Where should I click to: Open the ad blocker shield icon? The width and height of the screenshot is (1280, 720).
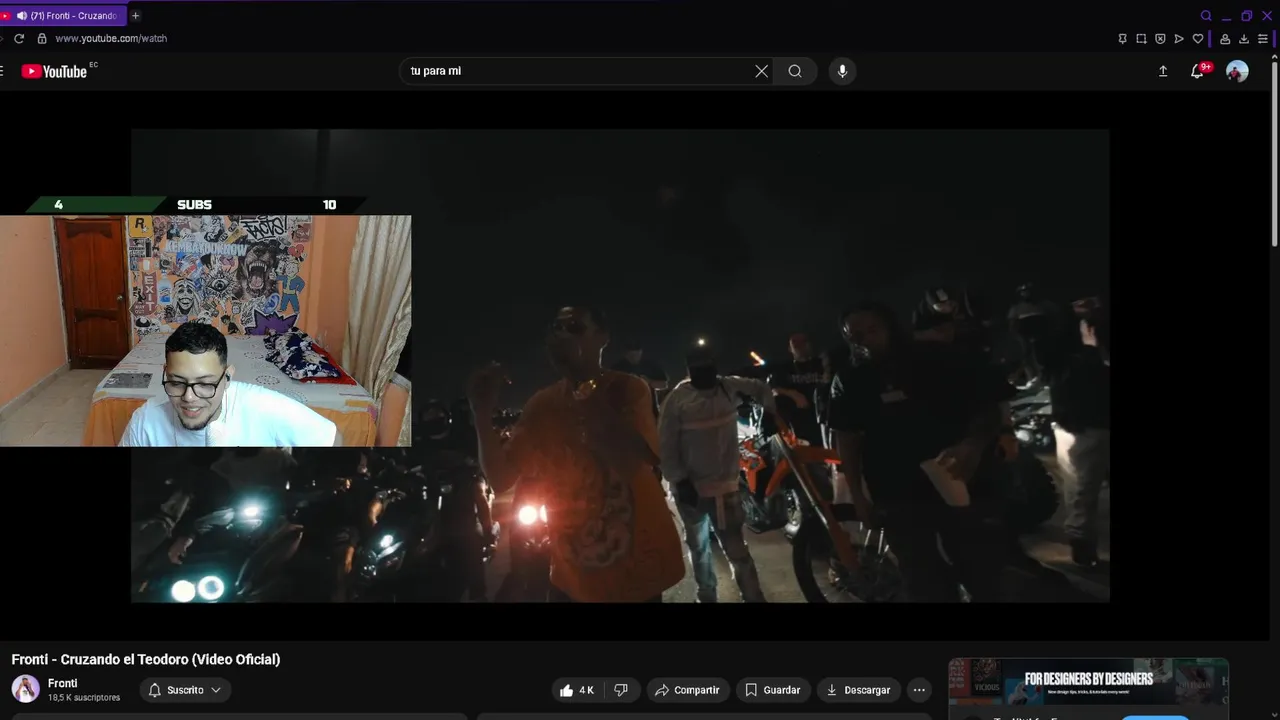click(x=1160, y=39)
